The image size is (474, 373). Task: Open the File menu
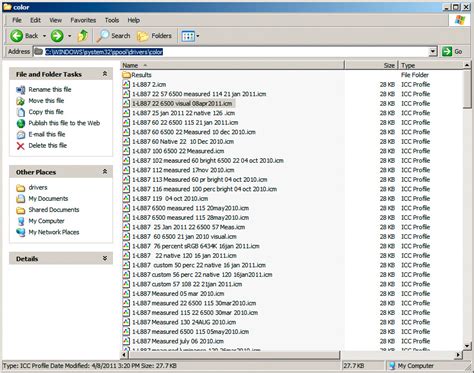tap(17, 20)
